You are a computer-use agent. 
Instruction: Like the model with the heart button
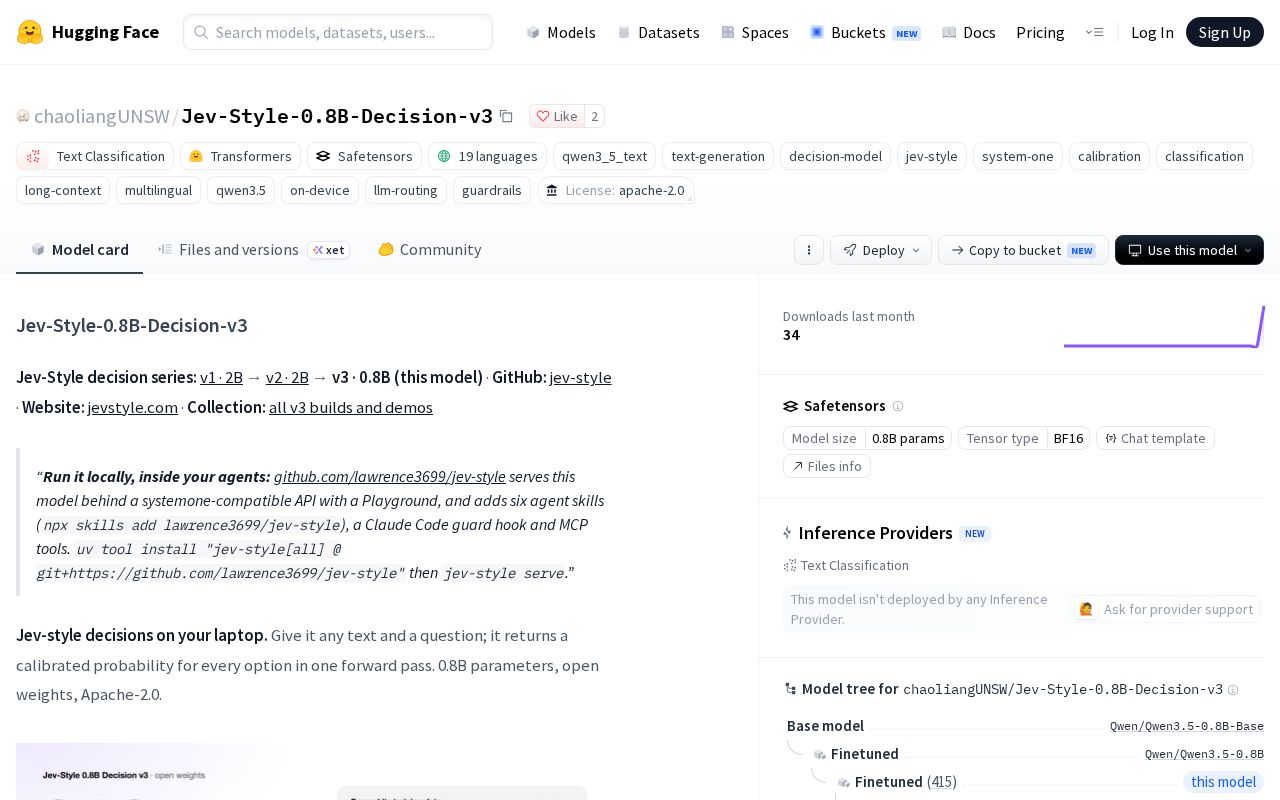[x=557, y=116]
